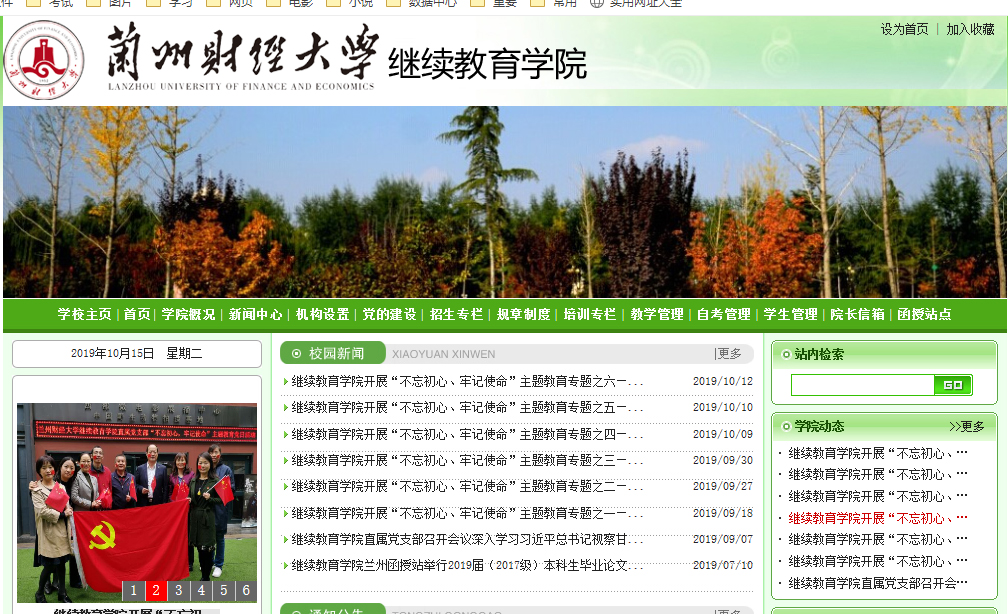The width and height of the screenshot is (1008, 614).
Task: Open 学生管理 navigation item
Action: coord(790,314)
